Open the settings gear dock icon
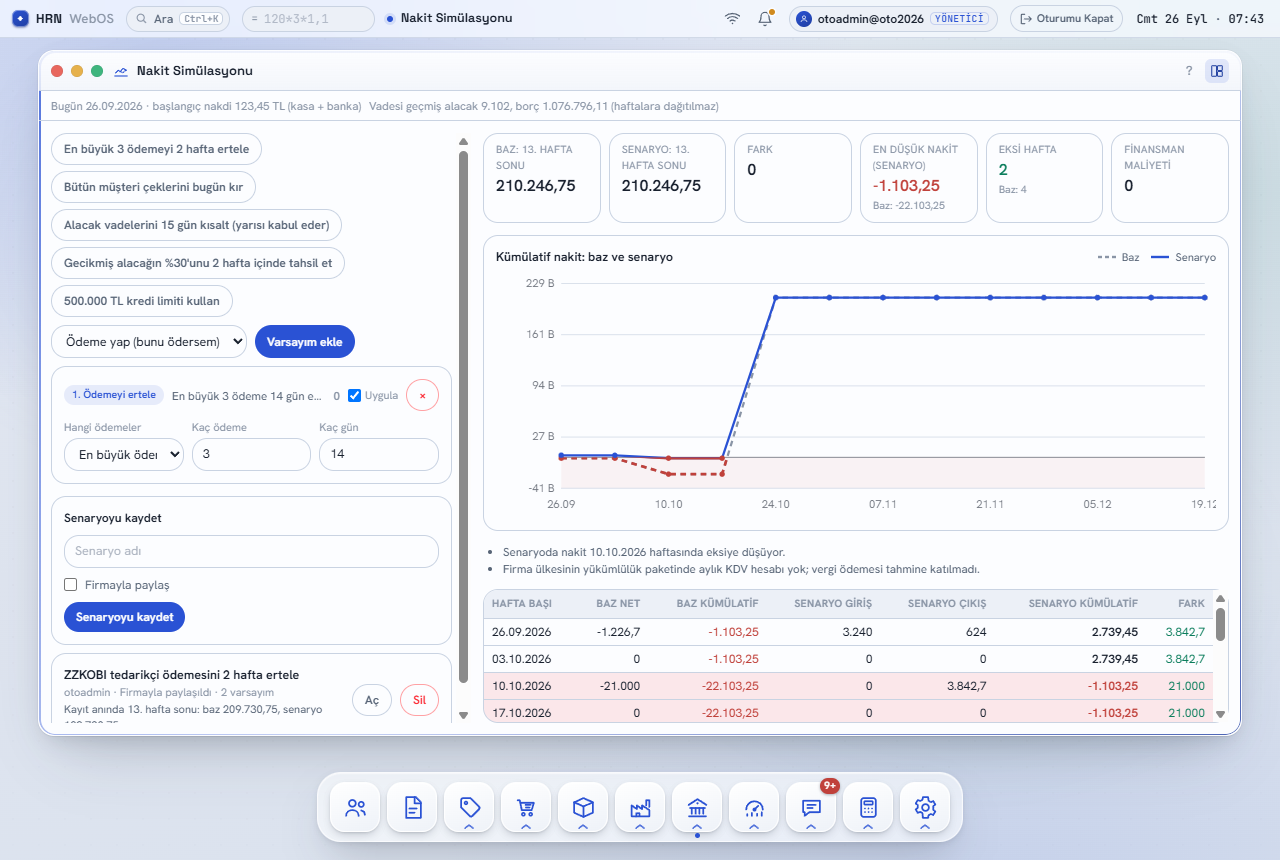This screenshot has width=1280, height=860. pos(925,807)
